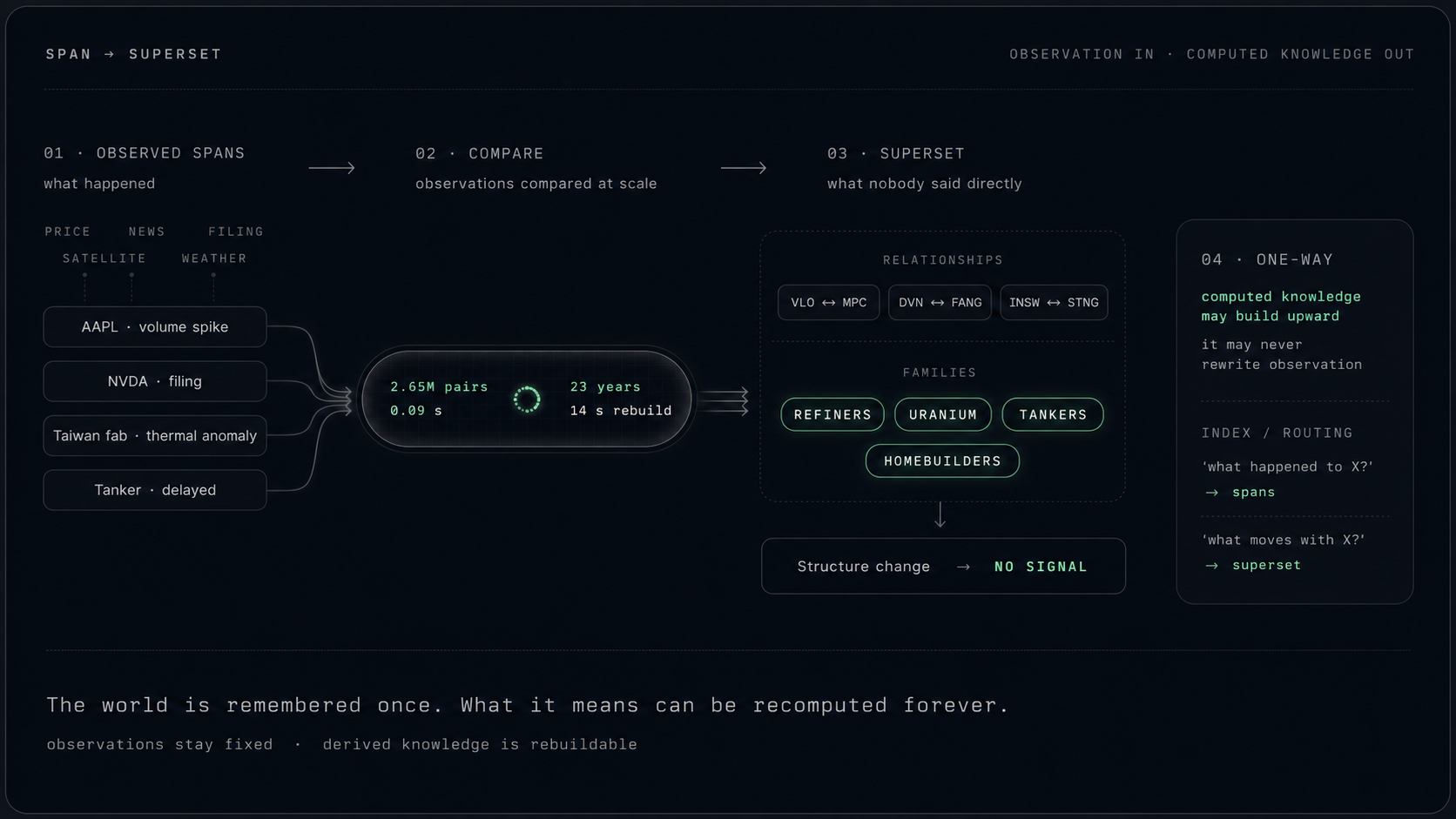
Task: Click the down arrow below Families panel
Action: pos(940,515)
